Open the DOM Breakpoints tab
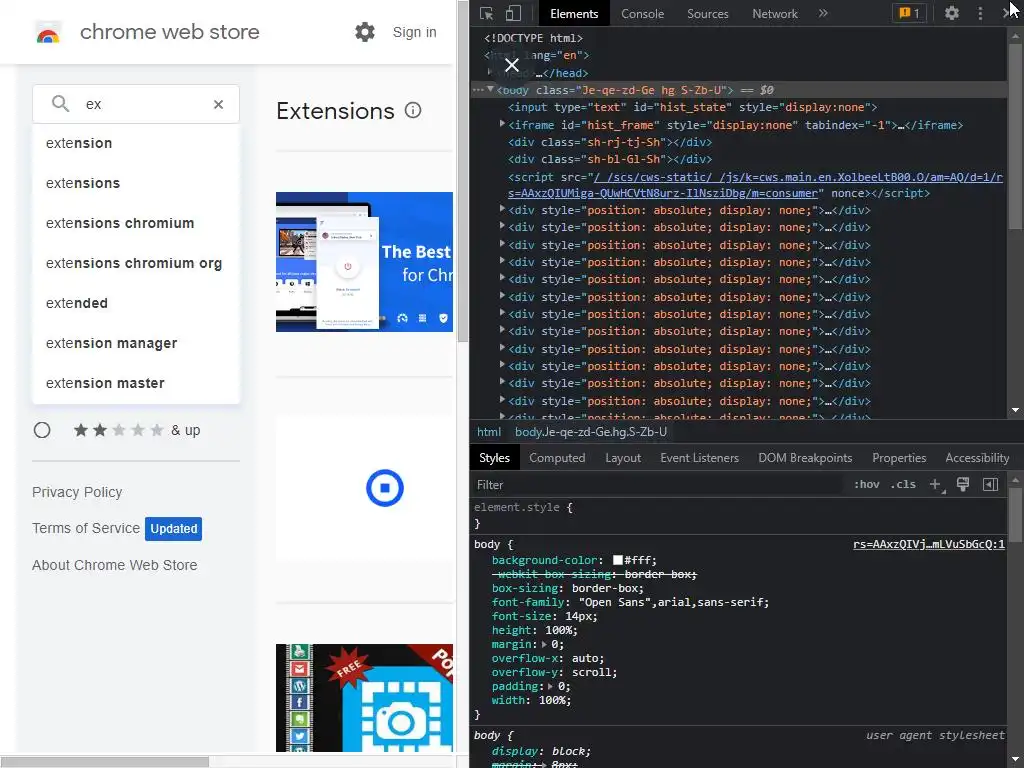 click(805, 458)
